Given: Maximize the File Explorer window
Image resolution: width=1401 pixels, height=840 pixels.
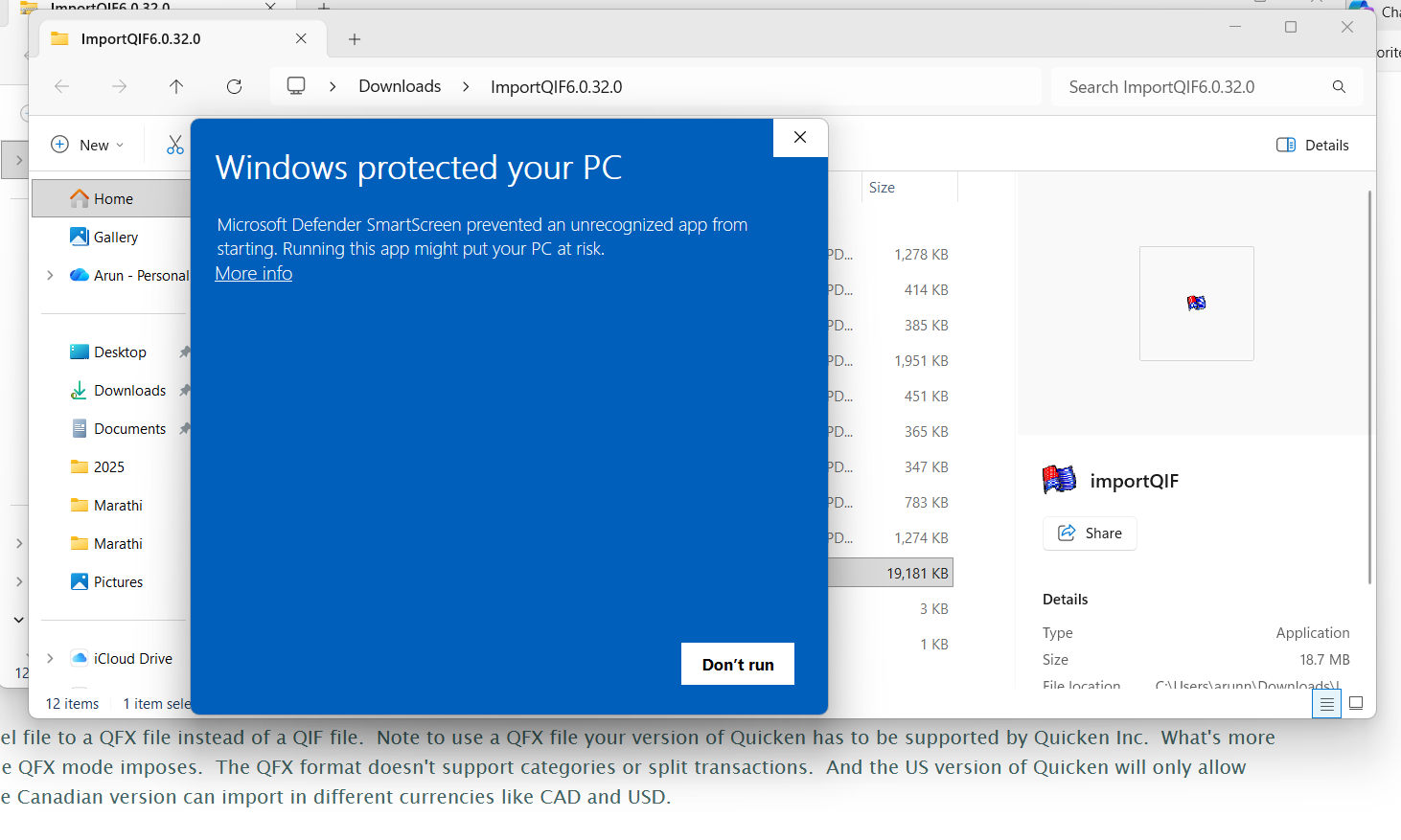Looking at the screenshot, I should (1291, 27).
